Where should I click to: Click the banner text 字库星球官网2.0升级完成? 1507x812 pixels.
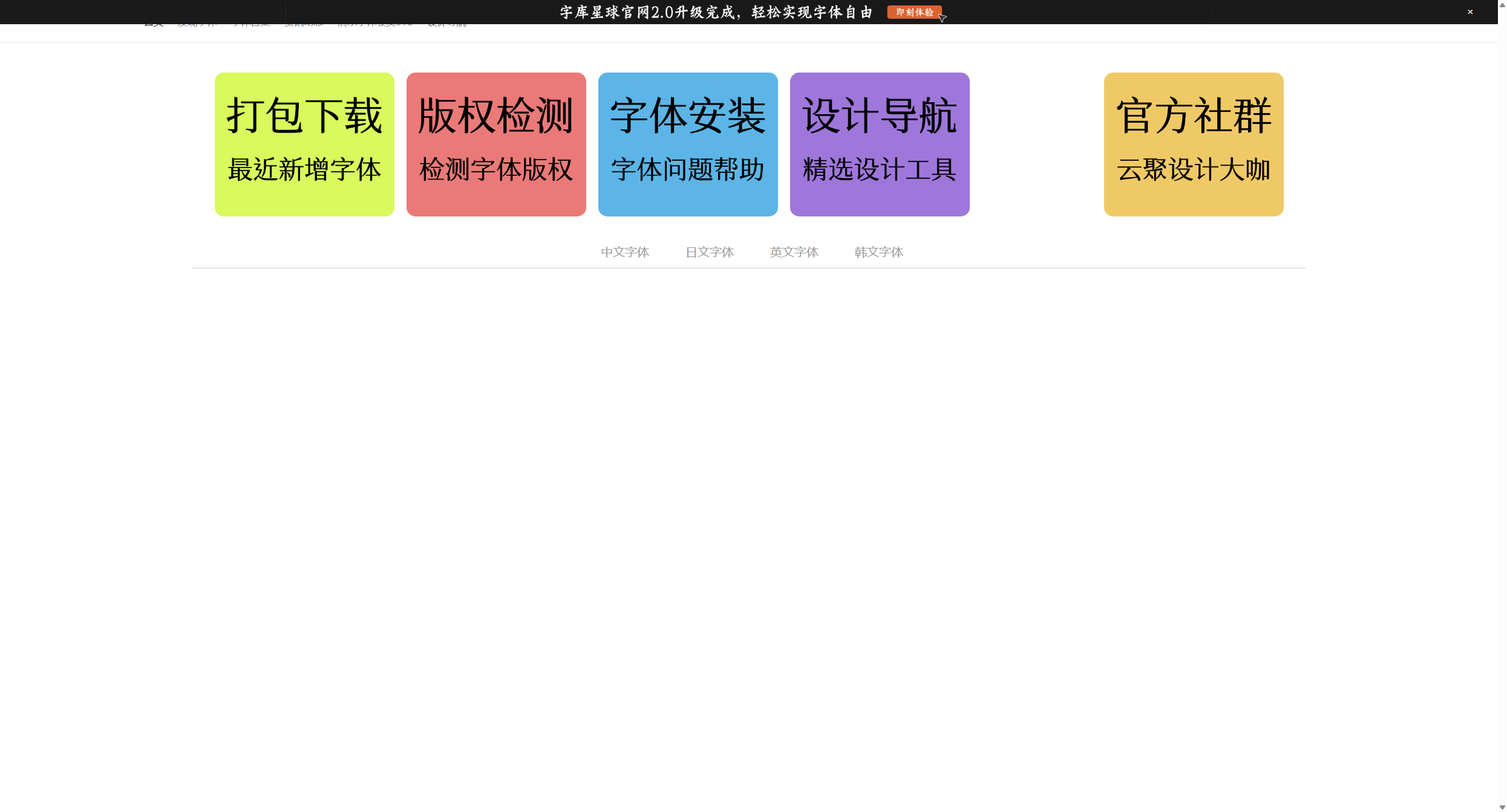(x=647, y=12)
